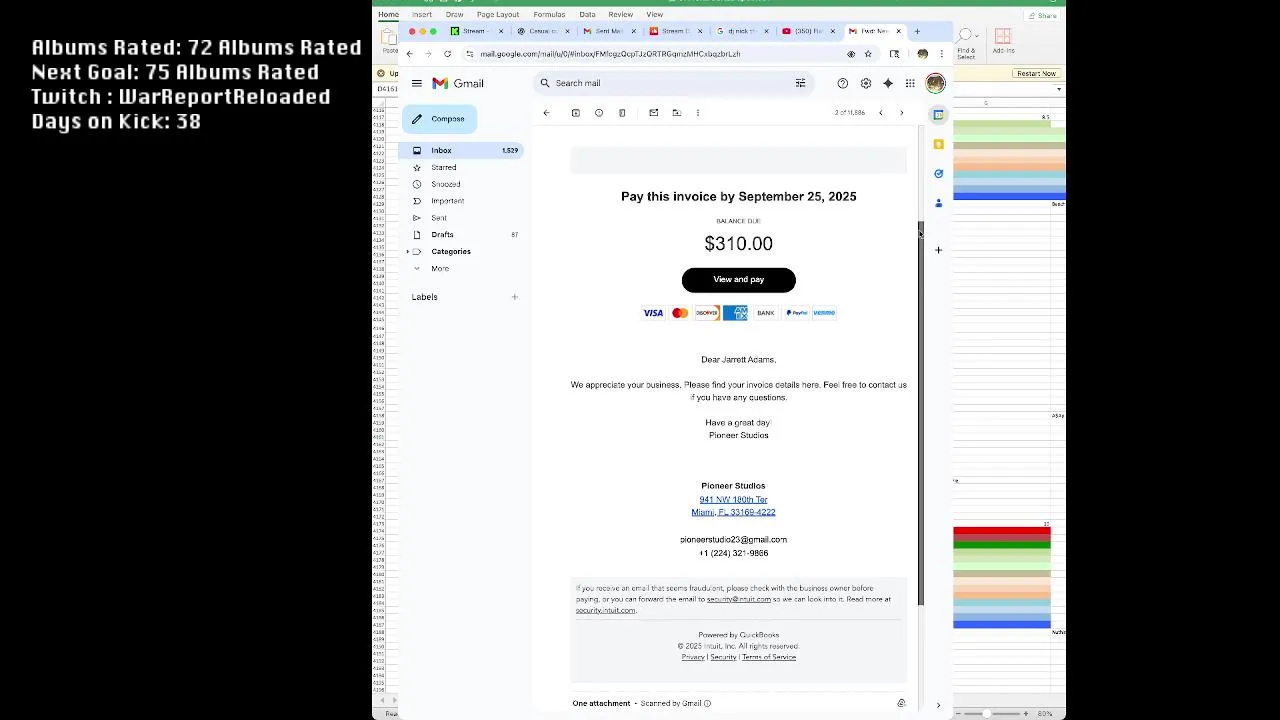The height and width of the screenshot is (720, 1280).
Task: Open Gmail main menu hamburger icon
Action: click(417, 84)
